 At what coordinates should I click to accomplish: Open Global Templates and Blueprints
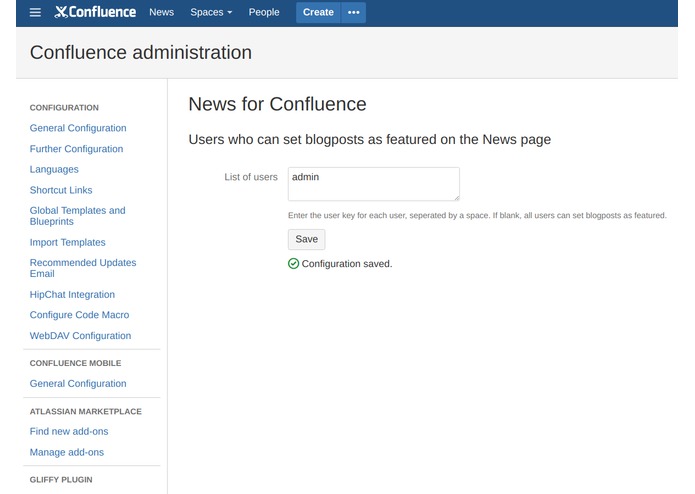78,216
